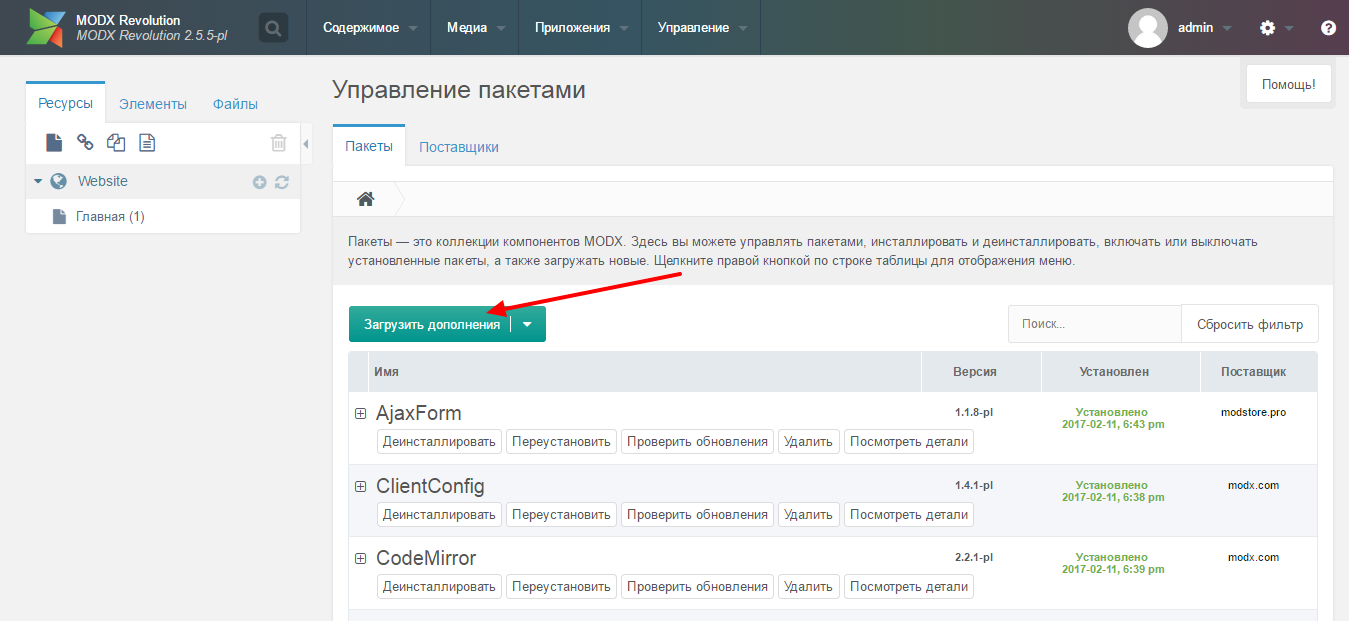Click the 1.1.8-pl version cell

click(x=974, y=412)
